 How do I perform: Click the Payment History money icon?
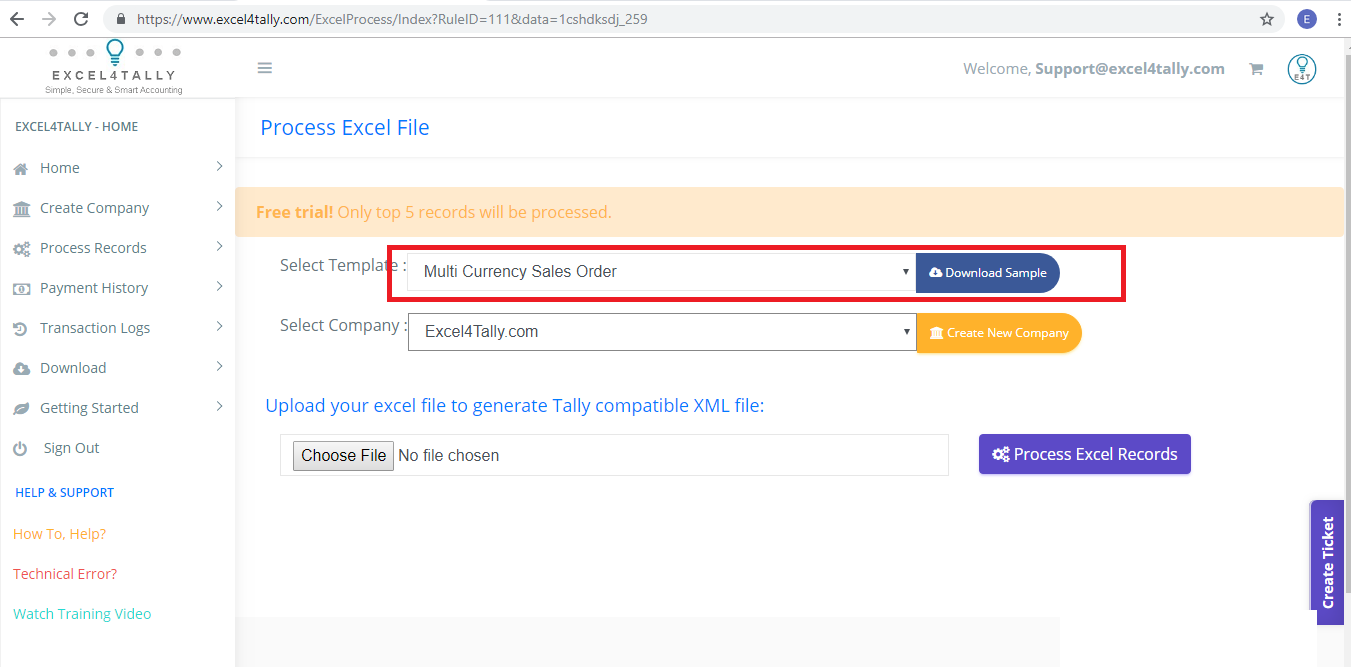pos(21,289)
